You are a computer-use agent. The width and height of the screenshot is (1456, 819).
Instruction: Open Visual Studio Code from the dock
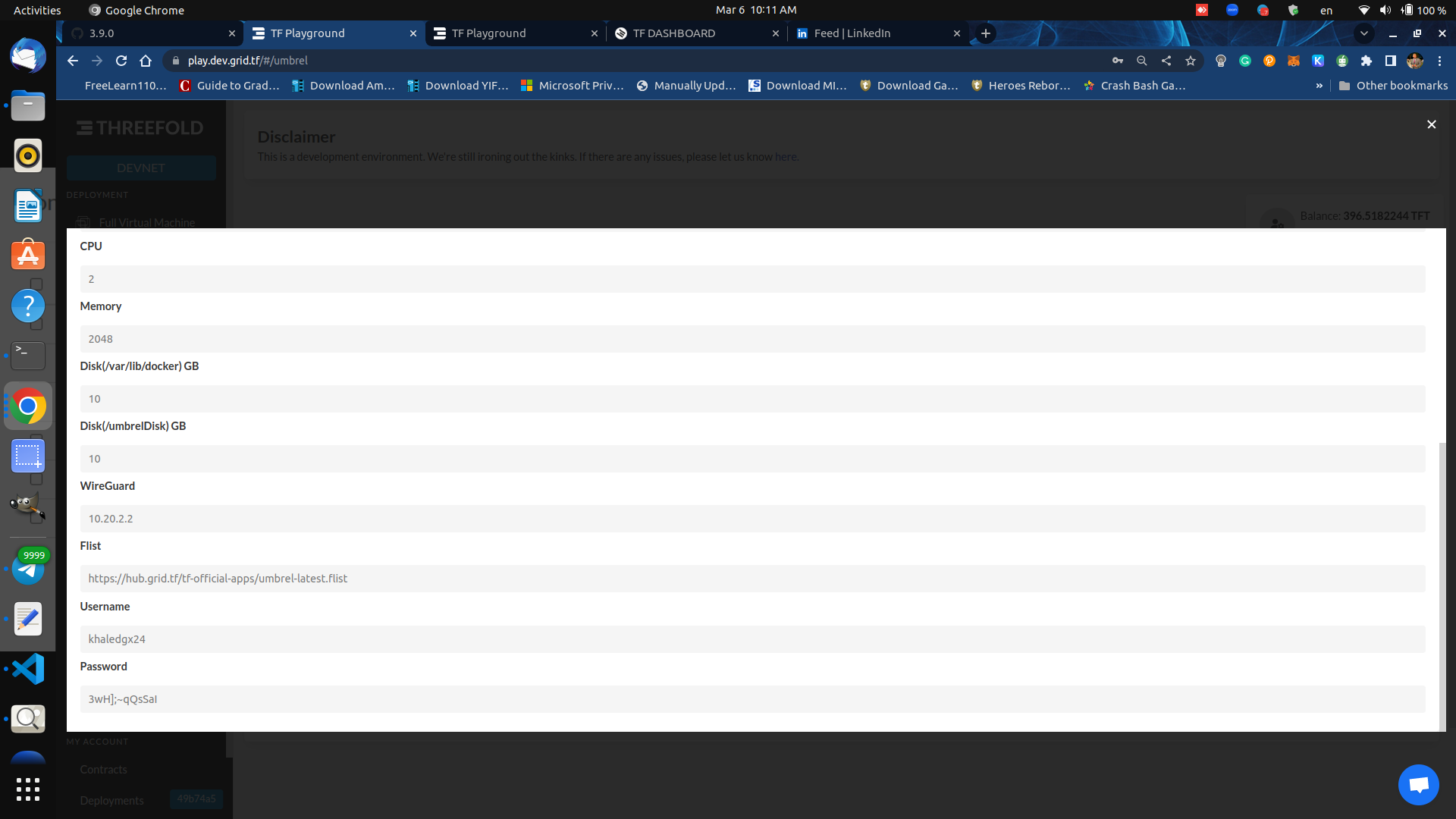tap(27, 668)
